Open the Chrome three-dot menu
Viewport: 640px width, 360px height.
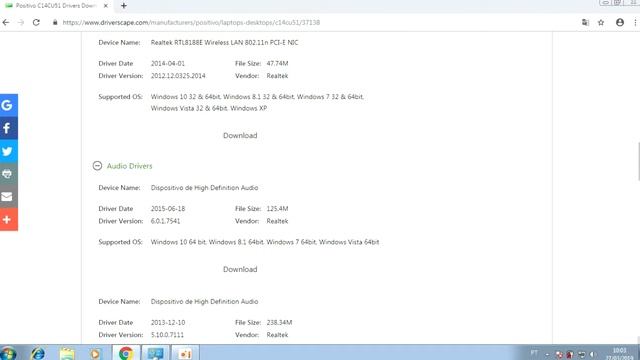tap(635, 22)
